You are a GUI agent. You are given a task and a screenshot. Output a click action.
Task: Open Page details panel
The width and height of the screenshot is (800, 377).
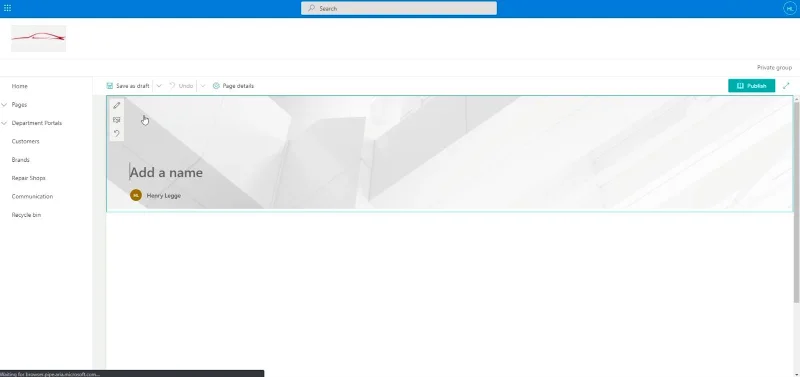[x=233, y=86]
